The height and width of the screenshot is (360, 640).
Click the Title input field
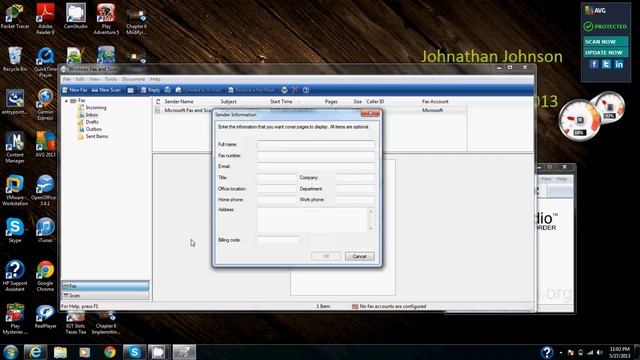click(x=276, y=178)
